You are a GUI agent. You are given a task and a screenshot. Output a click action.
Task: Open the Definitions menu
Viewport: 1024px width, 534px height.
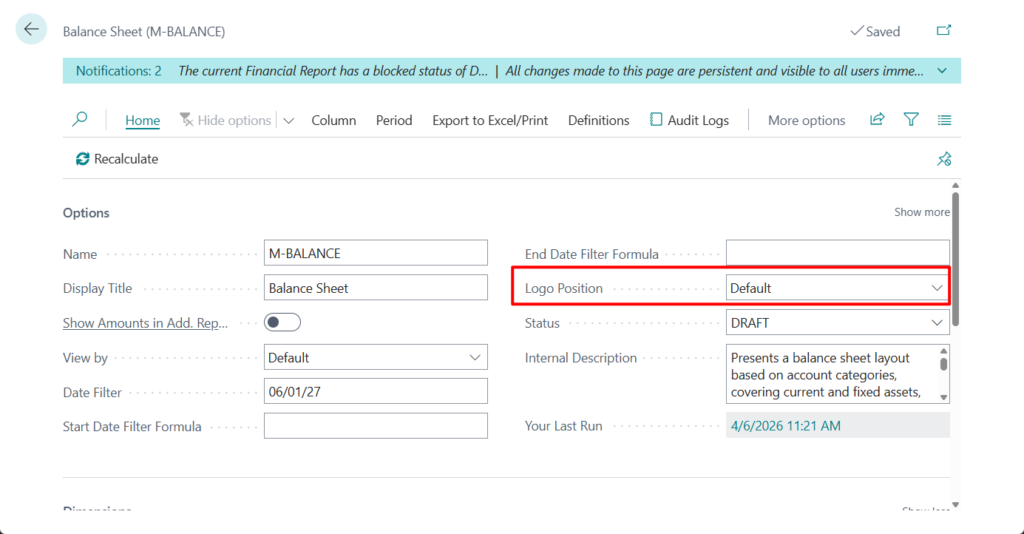[x=598, y=120]
